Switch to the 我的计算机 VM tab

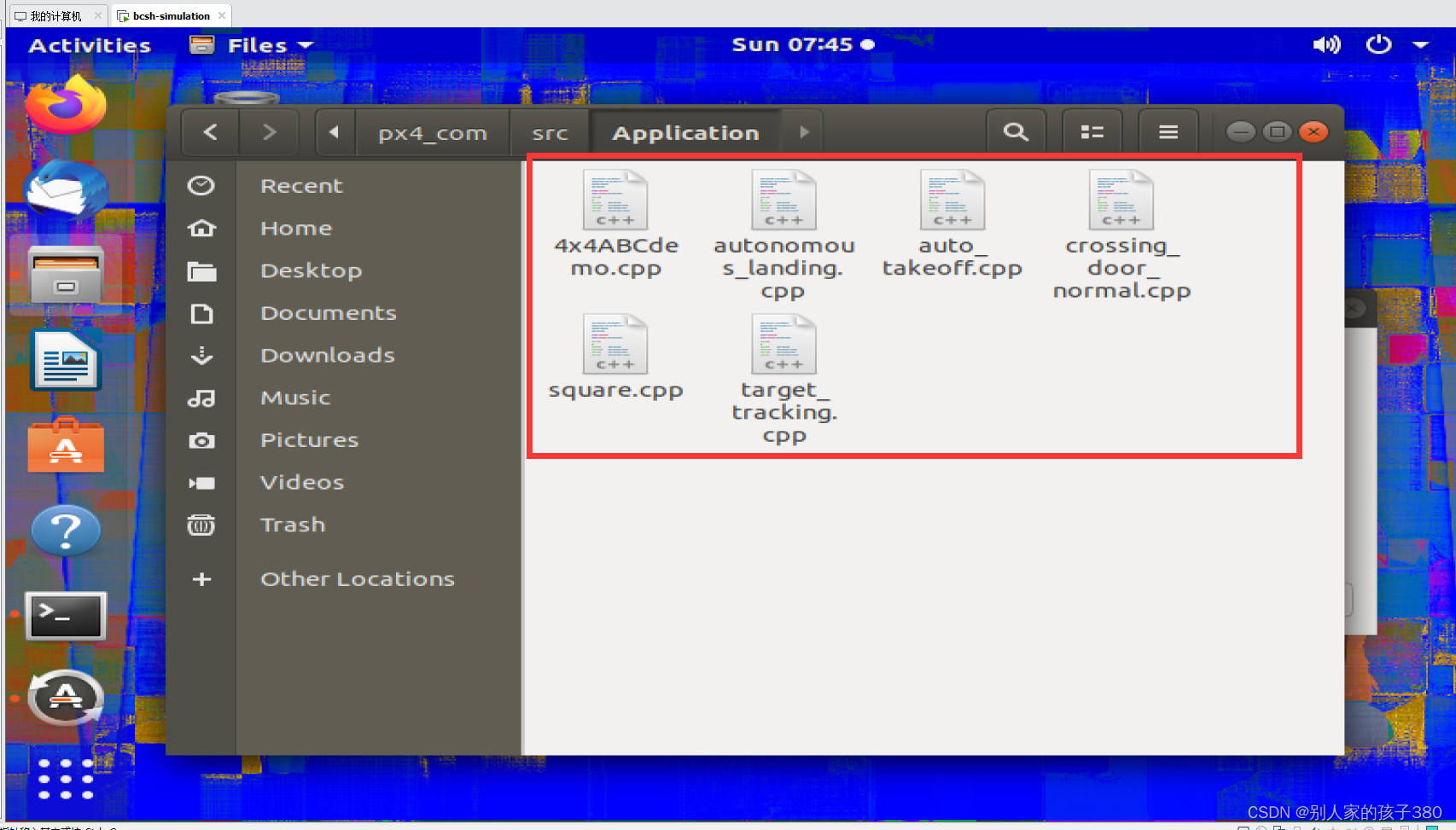point(55,15)
